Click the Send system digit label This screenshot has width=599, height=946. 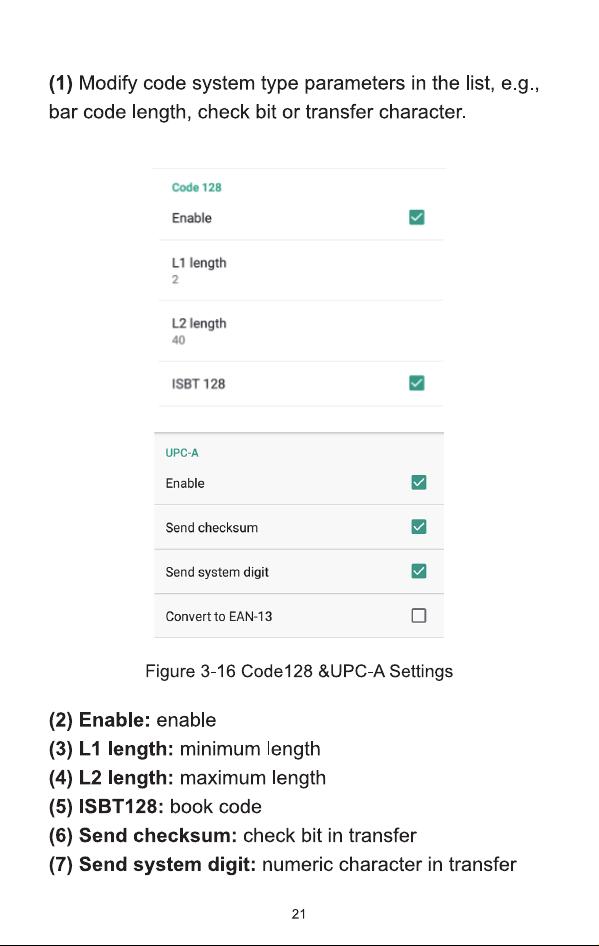217,572
